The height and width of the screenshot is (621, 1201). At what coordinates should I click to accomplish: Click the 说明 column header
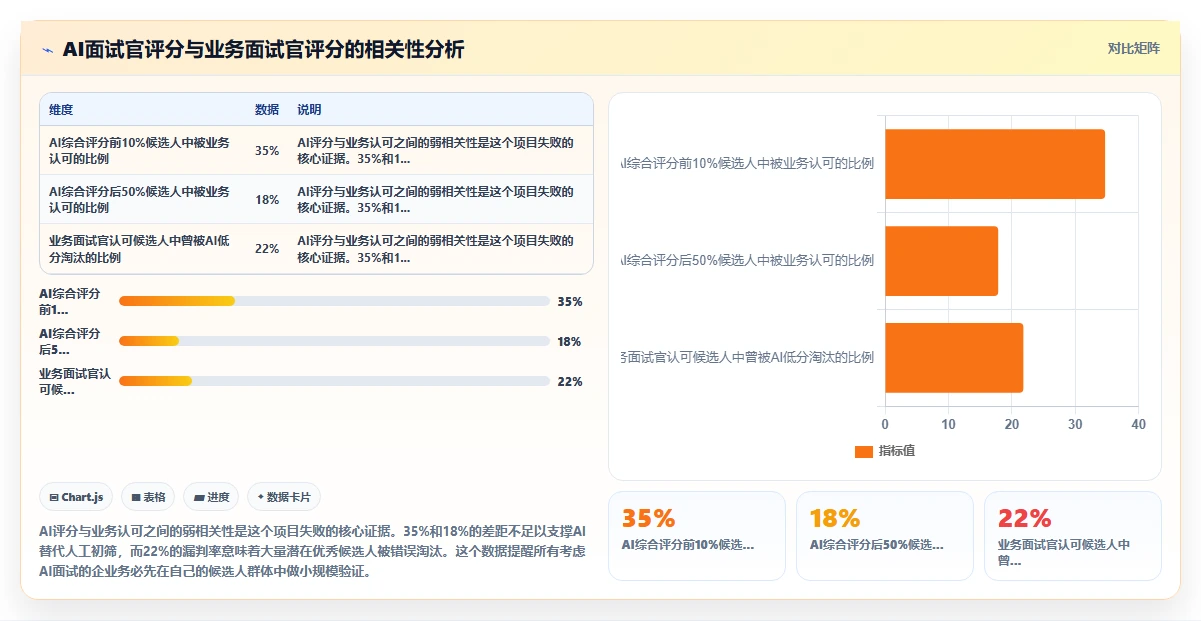[309, 110]
